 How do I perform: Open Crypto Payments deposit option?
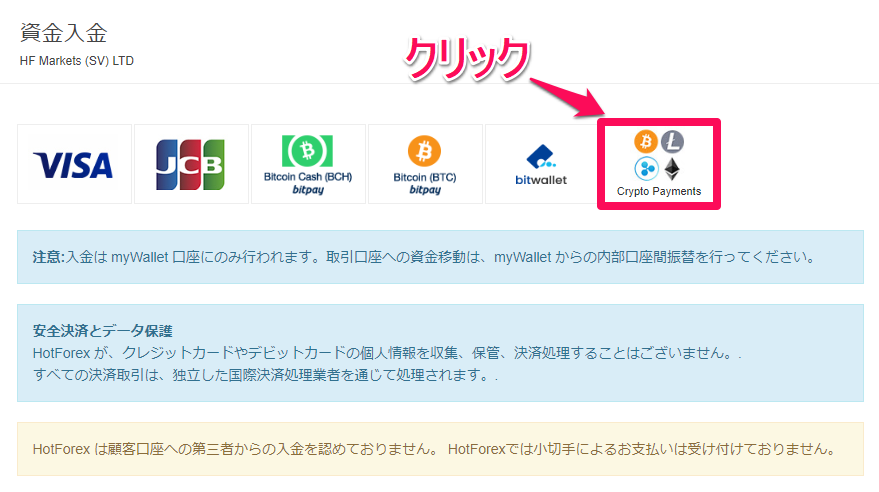click(659, 164)
